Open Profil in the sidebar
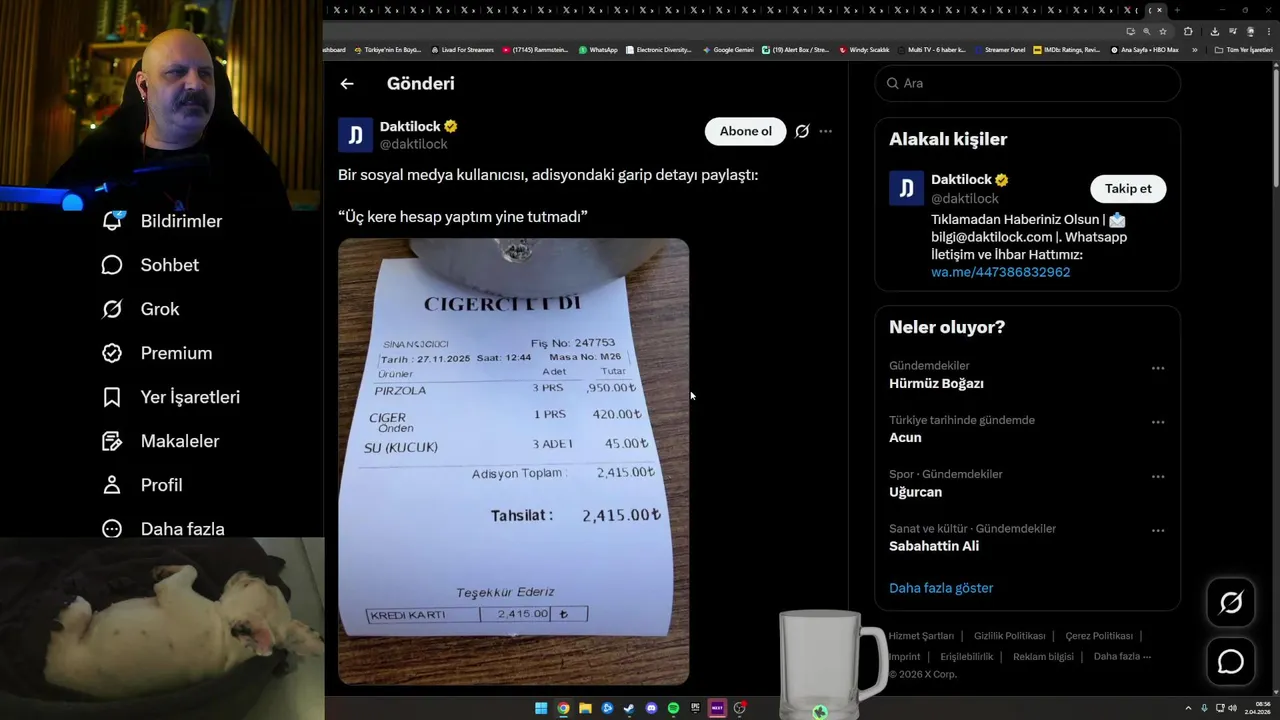Screen dimensions: 1280x720 (142, 485)
